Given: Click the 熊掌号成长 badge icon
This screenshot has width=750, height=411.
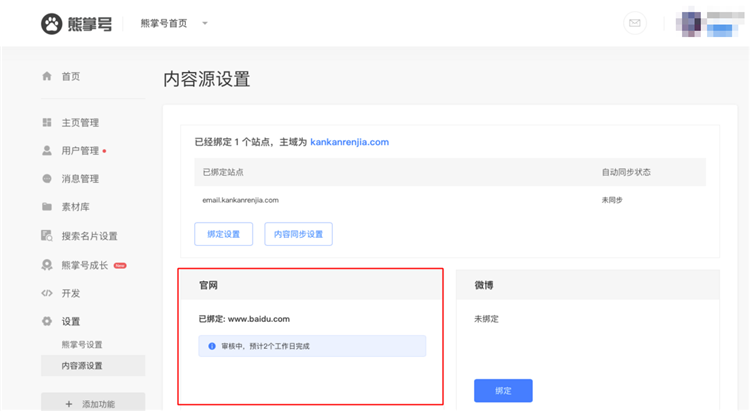Looking at the screenshot, I should pos(47,265).
